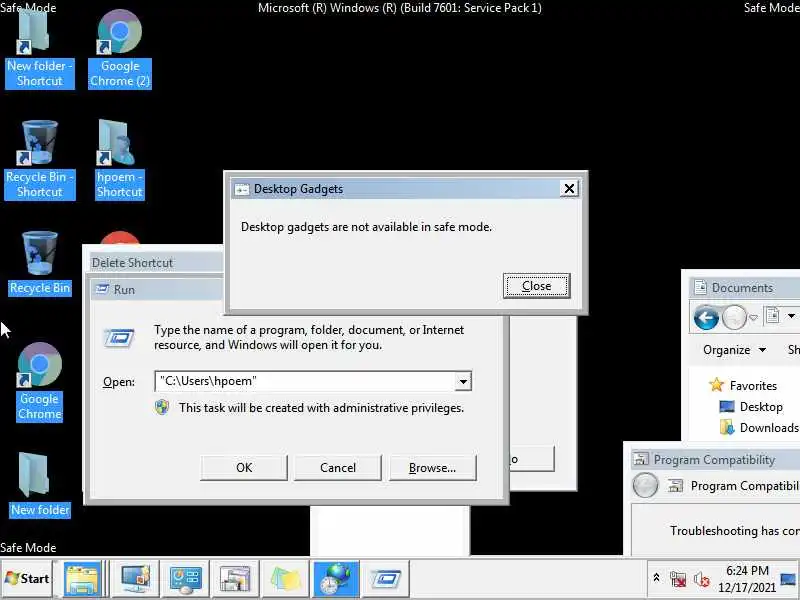
Task: Click Back arrow in Documents window
Action: pyautogui.click(x=706, y=317)
